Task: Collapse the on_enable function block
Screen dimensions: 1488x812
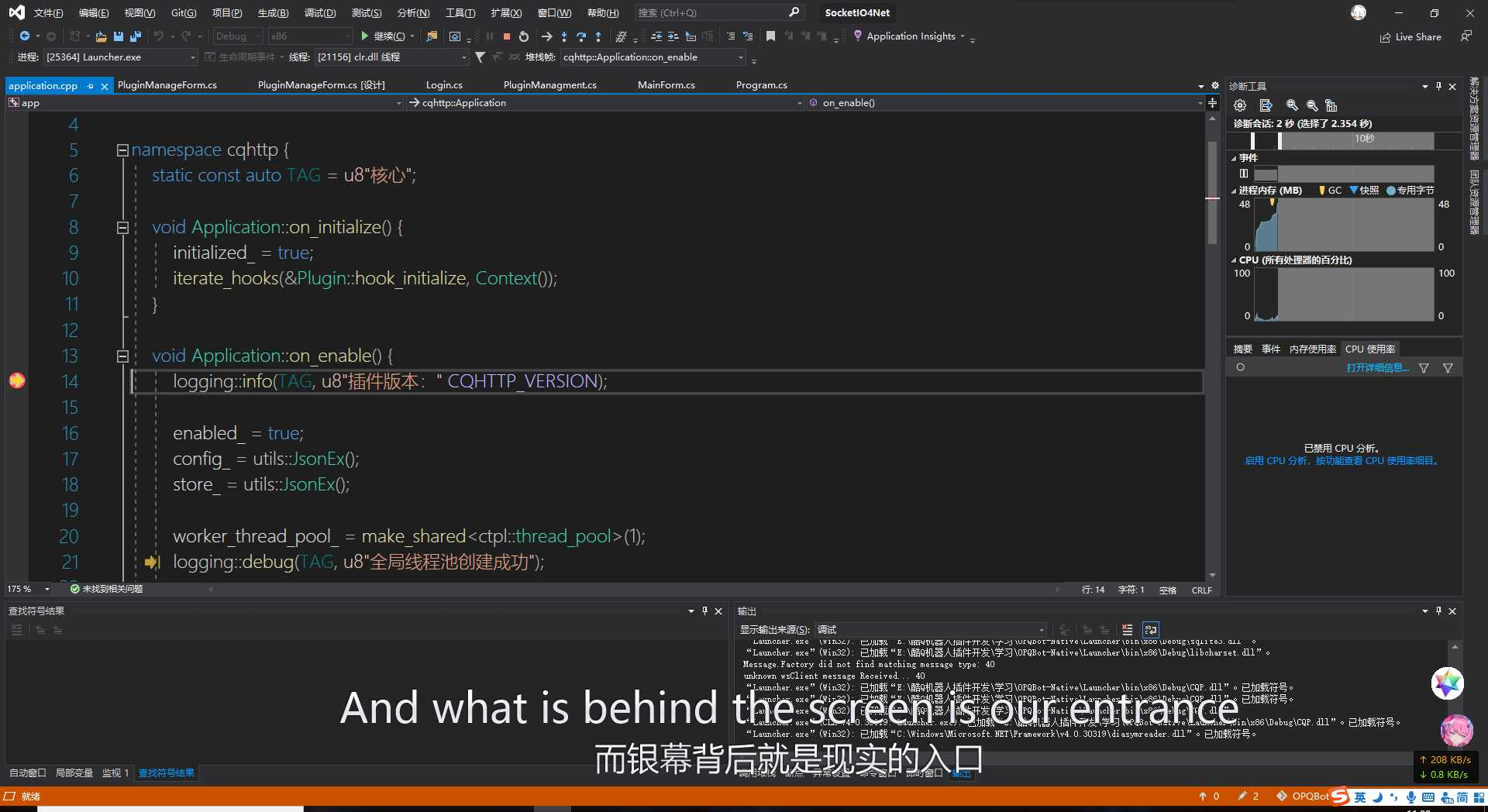Action: pyautogui.click(x=122, y=356)
